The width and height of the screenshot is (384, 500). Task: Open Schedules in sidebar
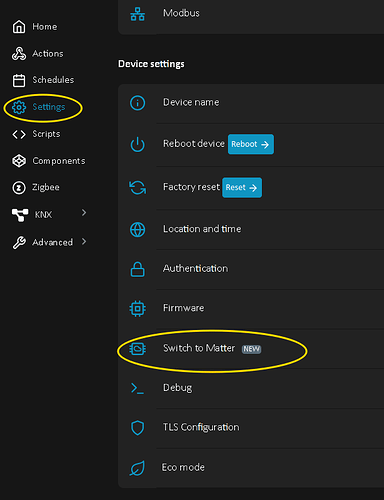coord(53,80)
